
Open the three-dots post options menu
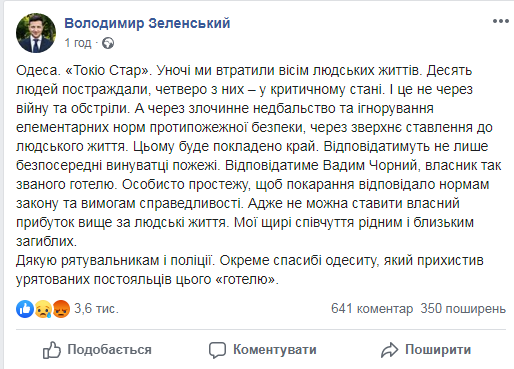(x=501, y=21)
